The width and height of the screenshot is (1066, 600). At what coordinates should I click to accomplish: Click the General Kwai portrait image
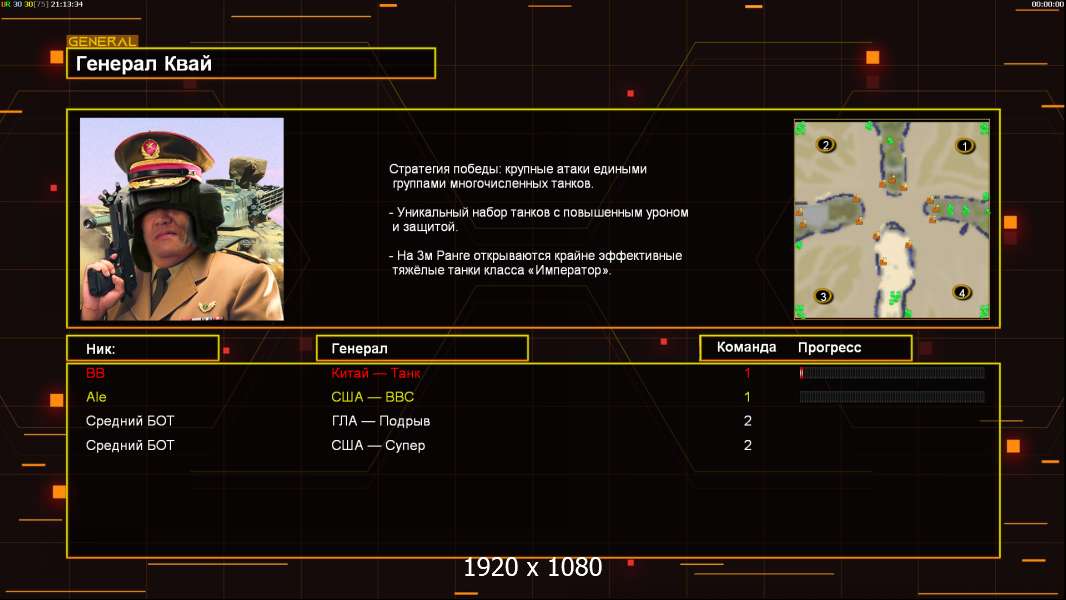pos(182,219)
